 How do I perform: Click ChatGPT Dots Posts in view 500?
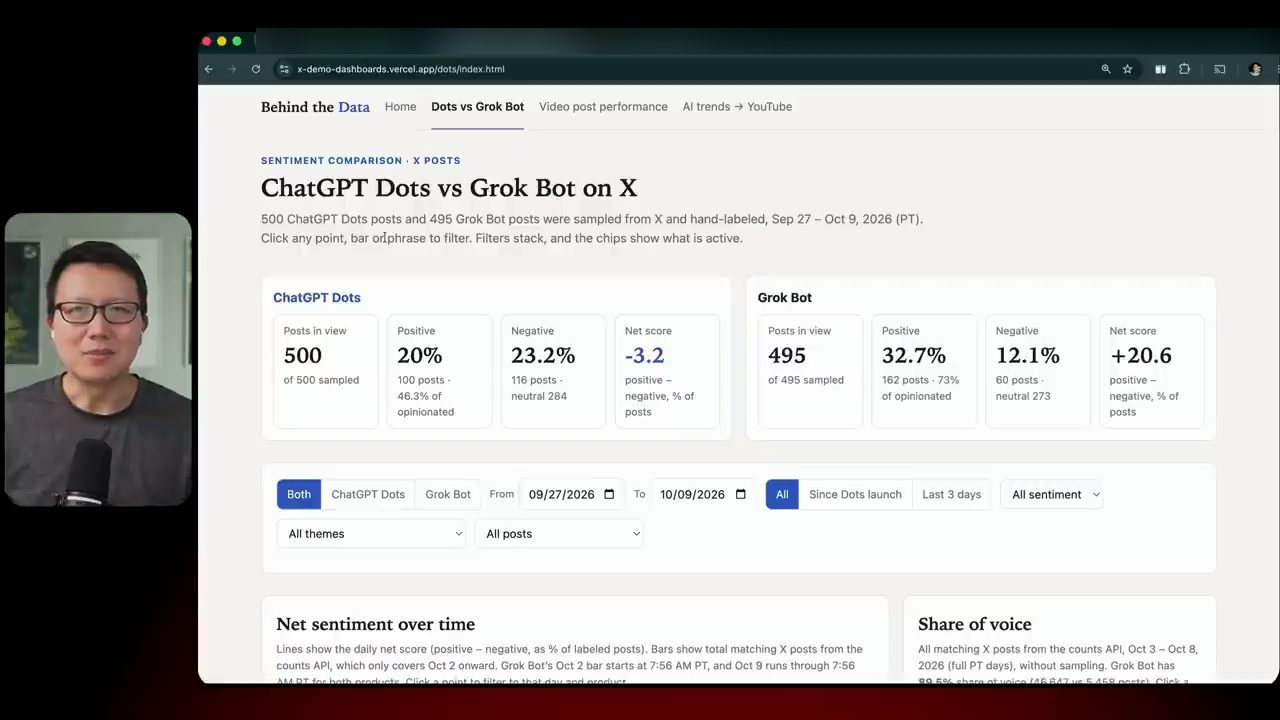[326, 371]
